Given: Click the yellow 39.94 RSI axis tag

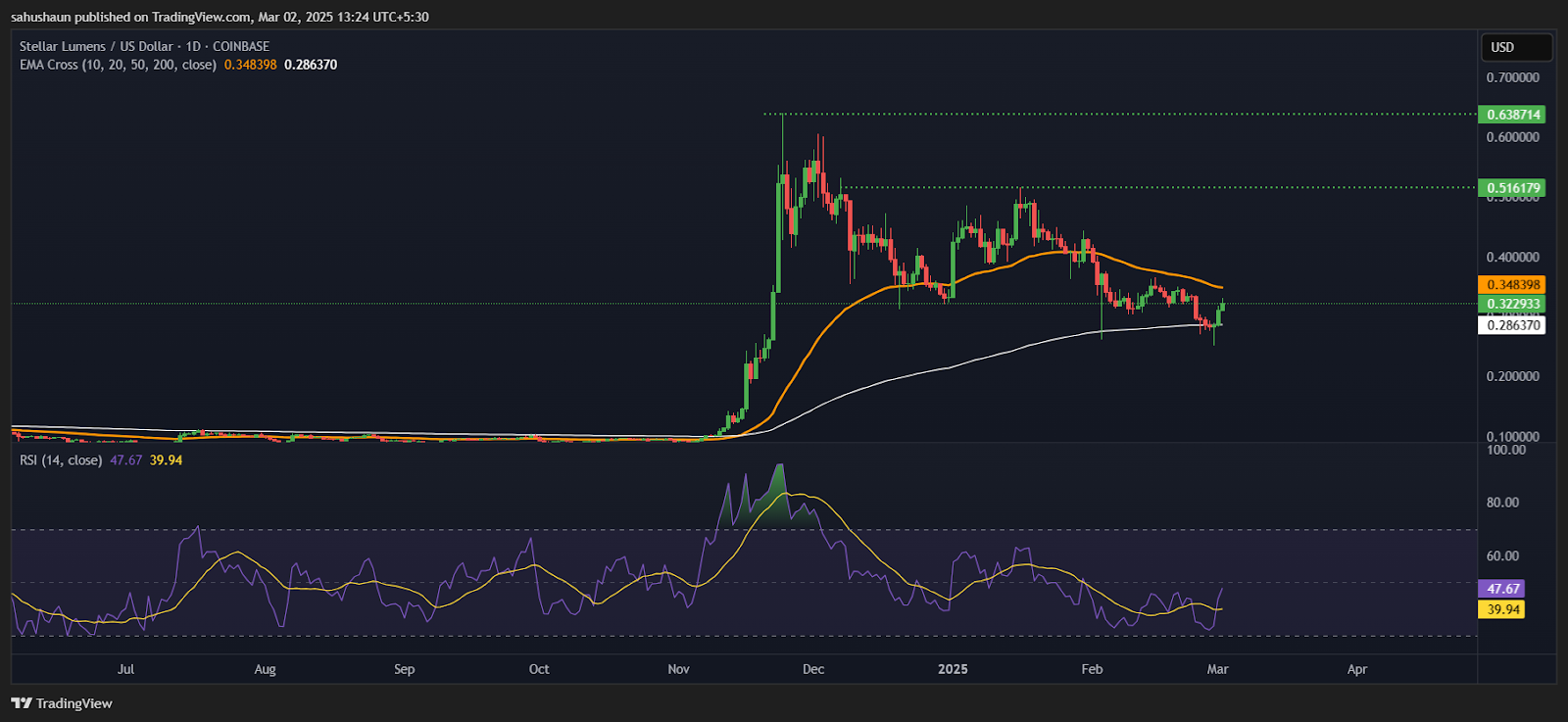Looking at the screenshot, I should click(1502, 609).
